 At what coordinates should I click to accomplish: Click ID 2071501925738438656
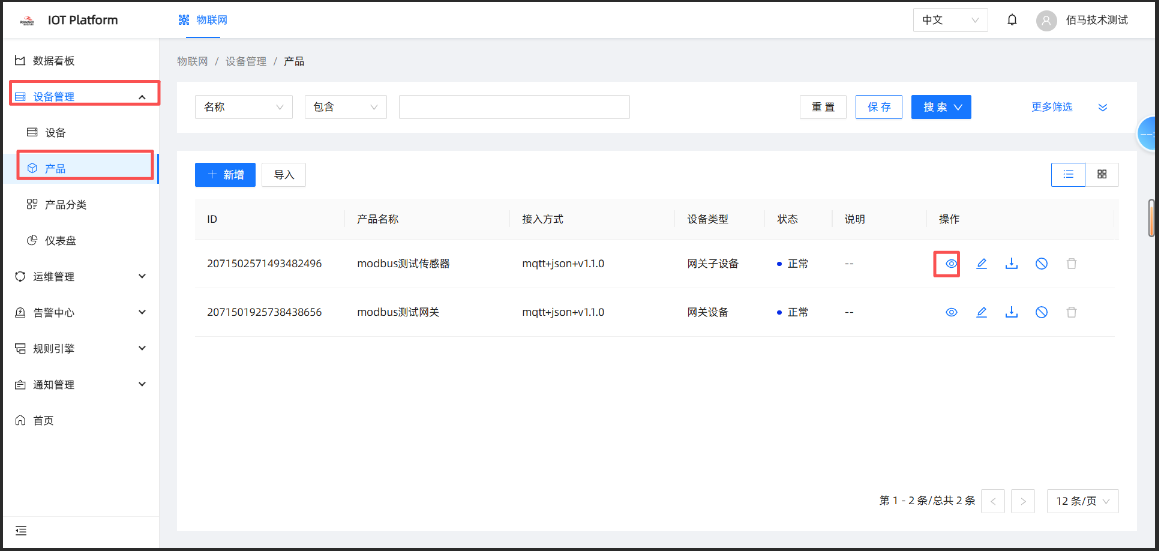click(x=265, y=312)
